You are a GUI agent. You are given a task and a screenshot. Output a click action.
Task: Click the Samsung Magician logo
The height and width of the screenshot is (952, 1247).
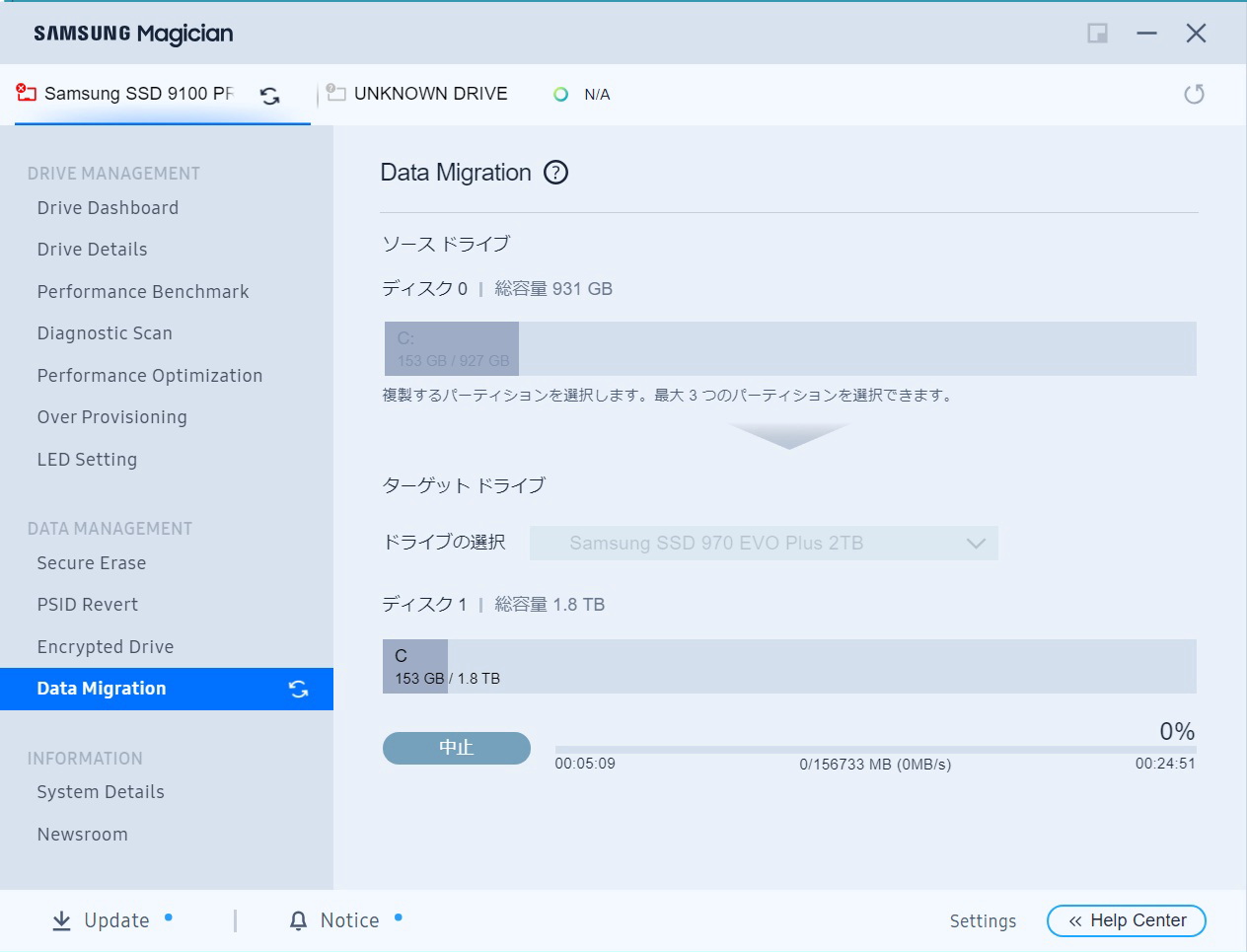point(133,34)
